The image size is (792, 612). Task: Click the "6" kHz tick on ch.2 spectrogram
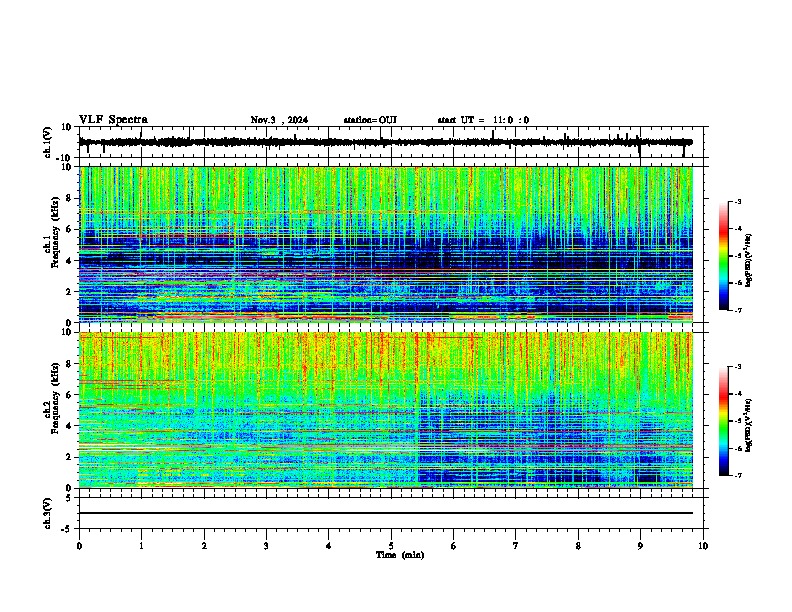(70, 395)
